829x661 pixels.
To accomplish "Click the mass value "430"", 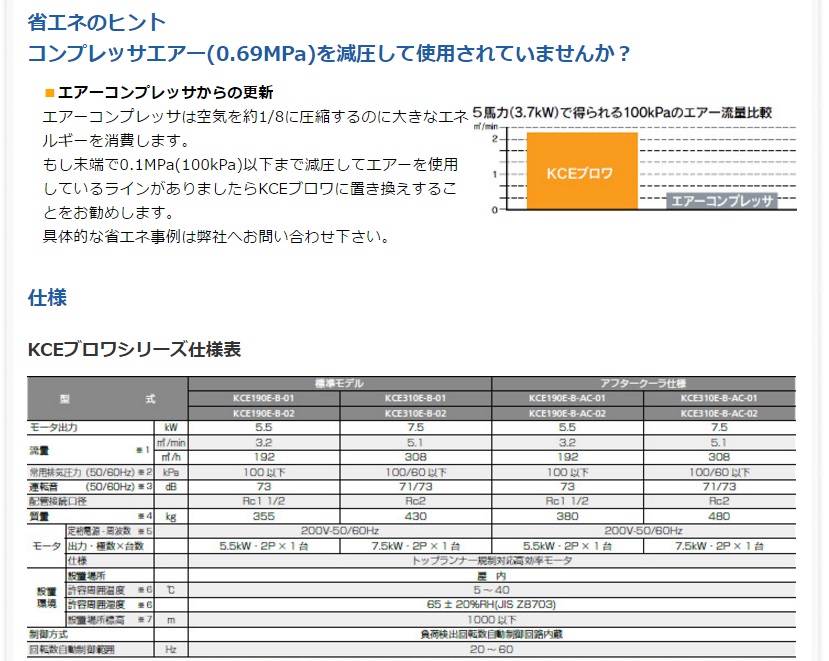I will tap(416, 516).
